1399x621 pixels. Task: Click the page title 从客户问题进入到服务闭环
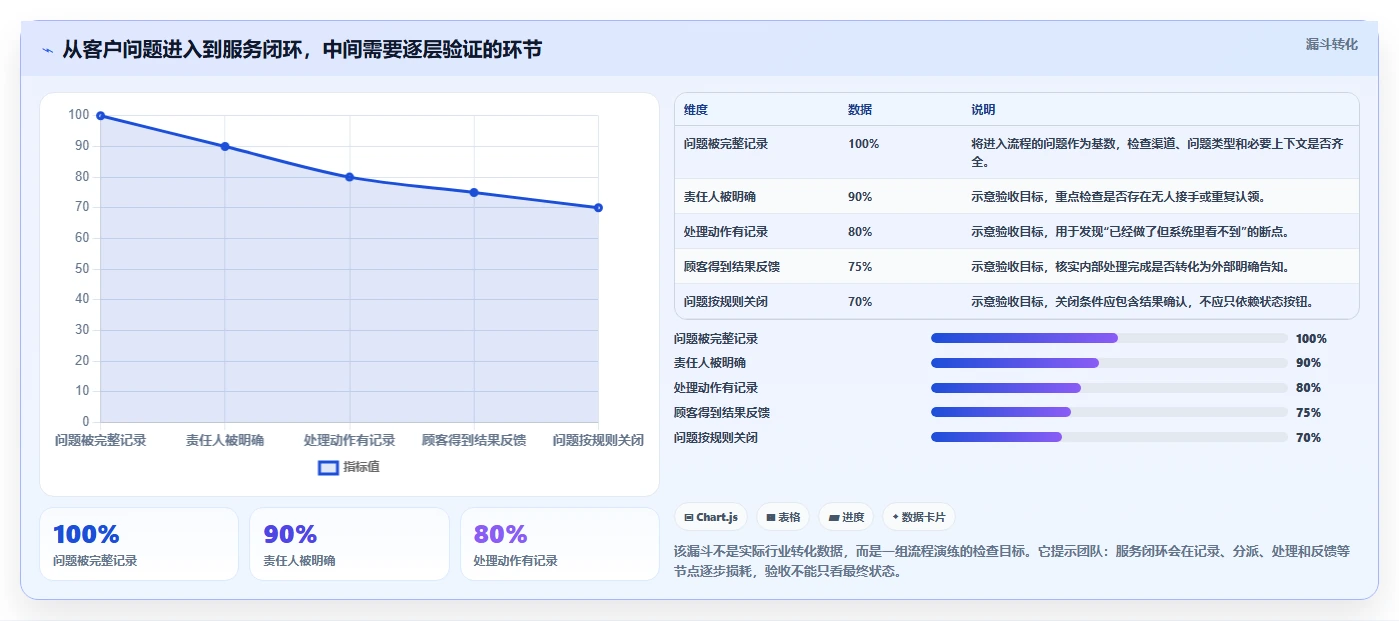click(x=302, y=50)
